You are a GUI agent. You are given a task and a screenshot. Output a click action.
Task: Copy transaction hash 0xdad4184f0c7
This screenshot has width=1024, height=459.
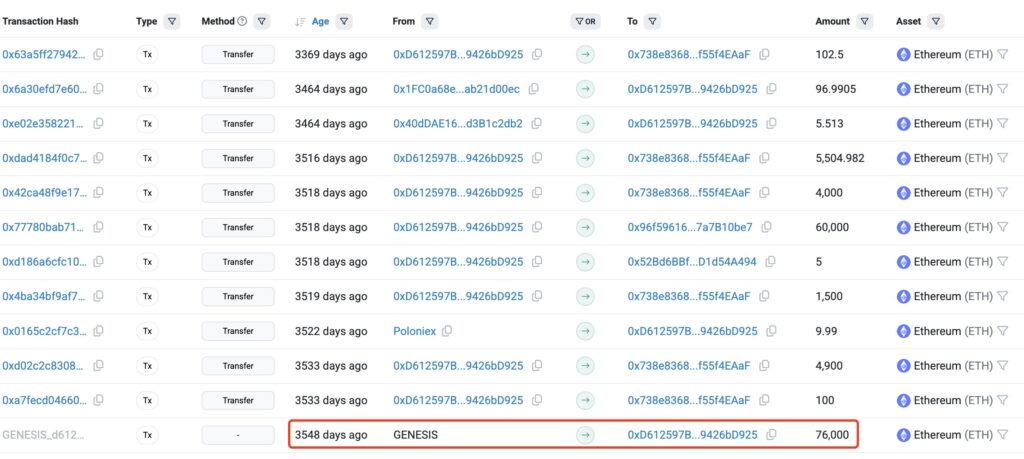tap(98, 158)
